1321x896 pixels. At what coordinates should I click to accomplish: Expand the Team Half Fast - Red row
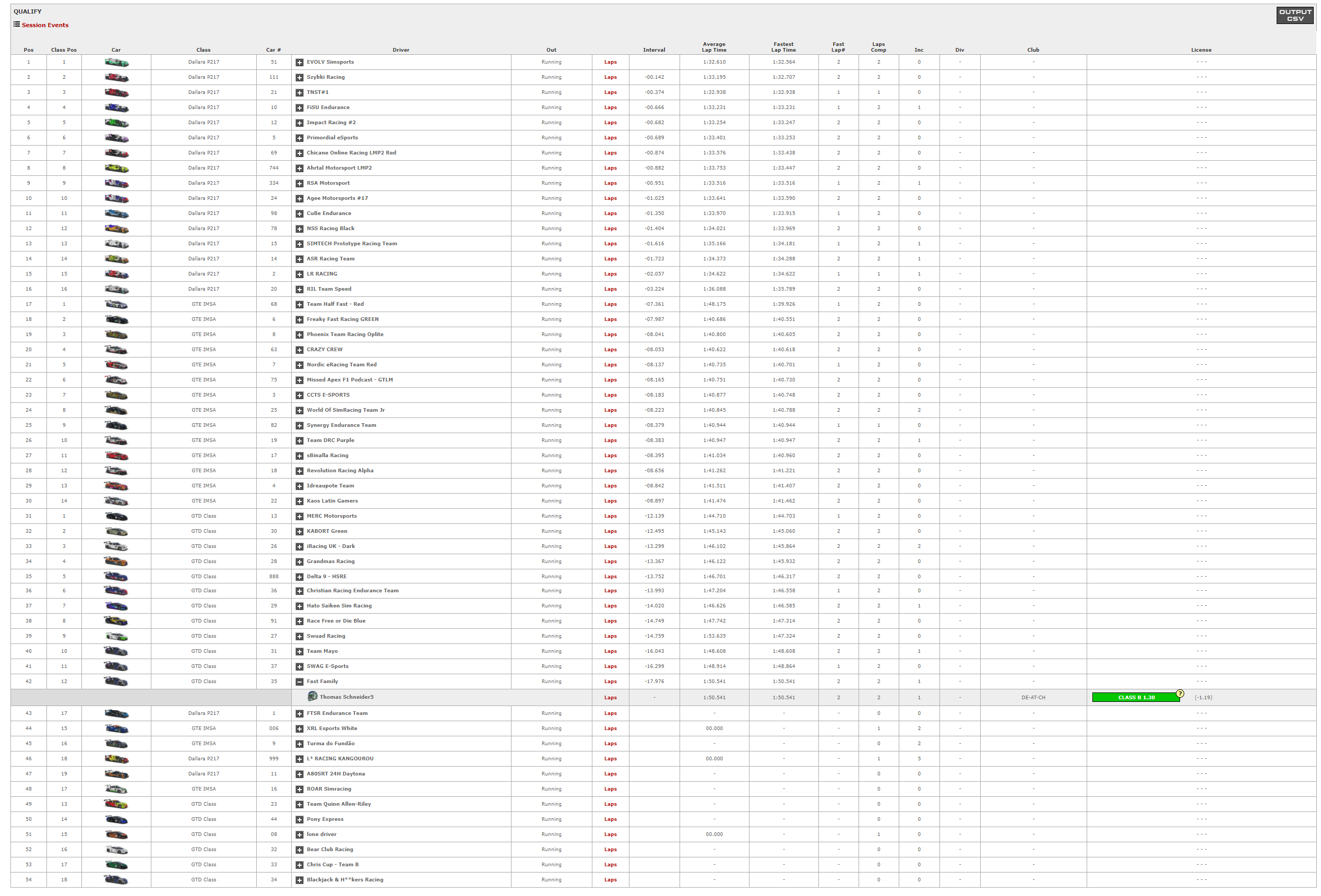300,305
